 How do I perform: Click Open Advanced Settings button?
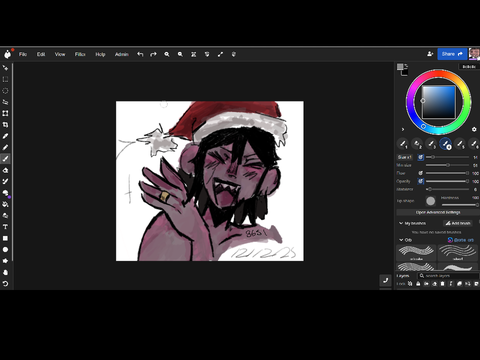(x=438, y=212)
